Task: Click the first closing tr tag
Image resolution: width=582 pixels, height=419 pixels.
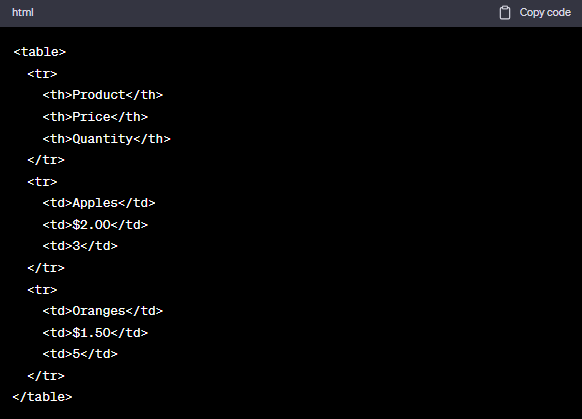Action: pos(46,160)
